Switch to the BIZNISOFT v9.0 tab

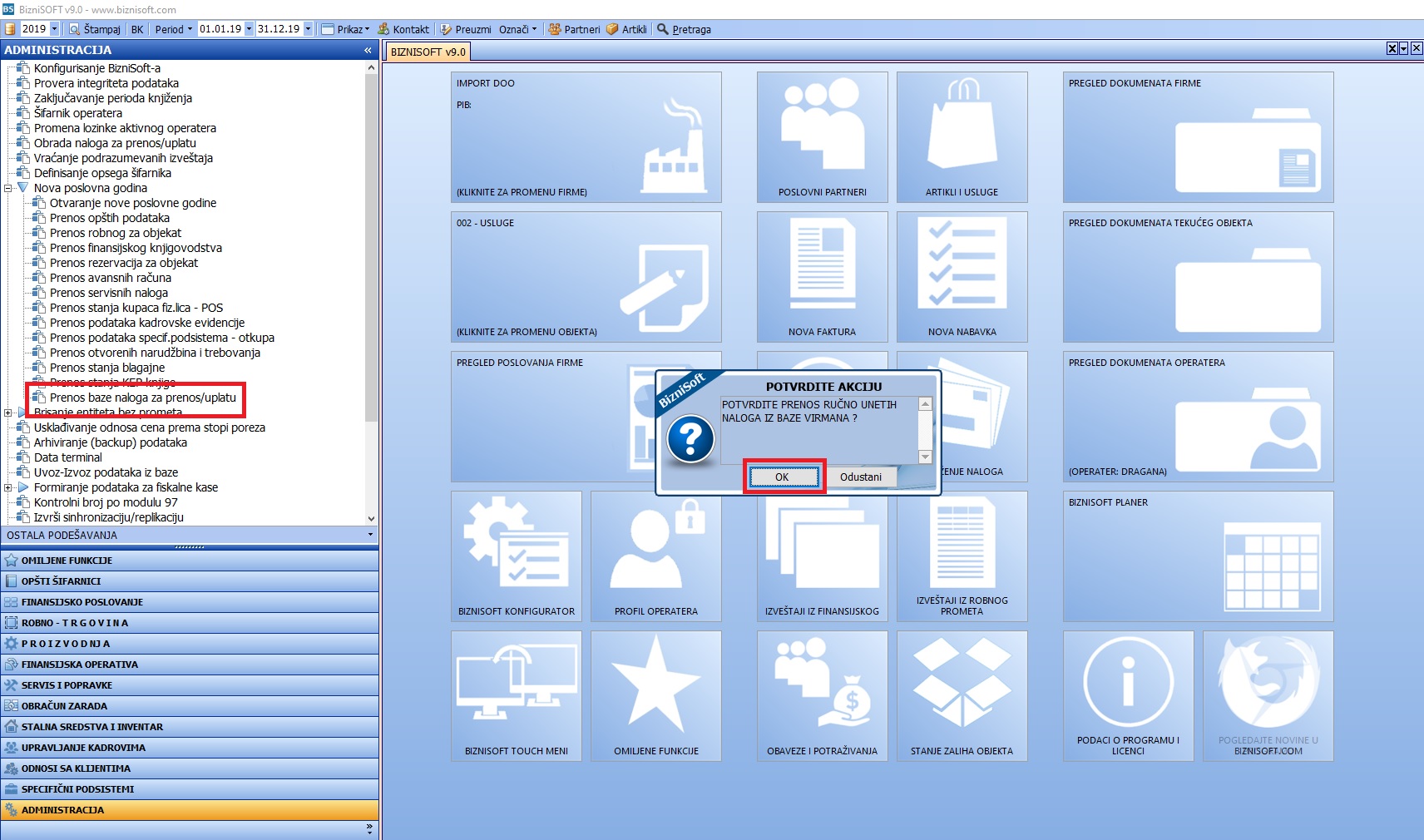point(428,52)
